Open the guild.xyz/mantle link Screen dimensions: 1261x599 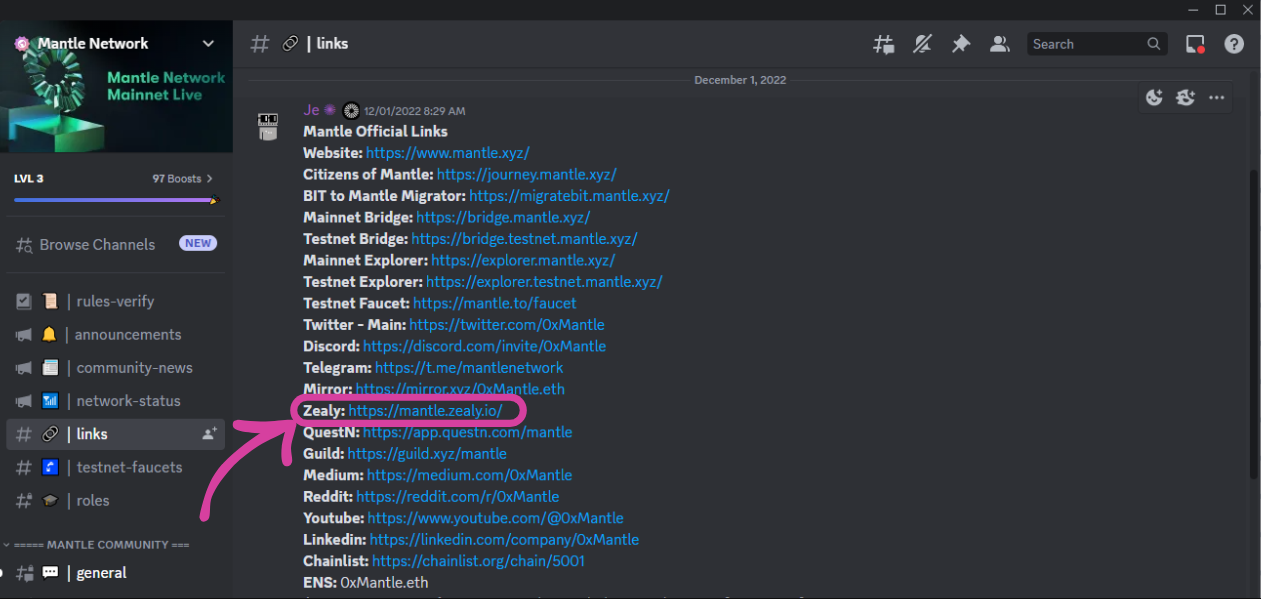point(427,454)
